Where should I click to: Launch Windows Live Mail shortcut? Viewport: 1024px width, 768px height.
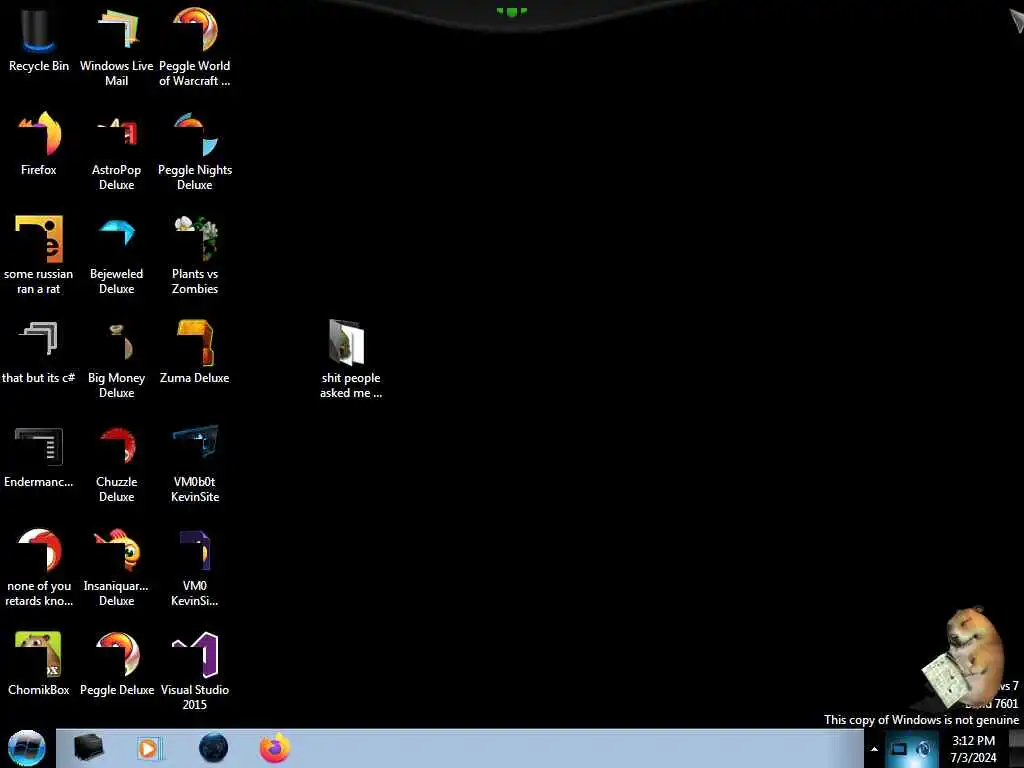point(116,48)
